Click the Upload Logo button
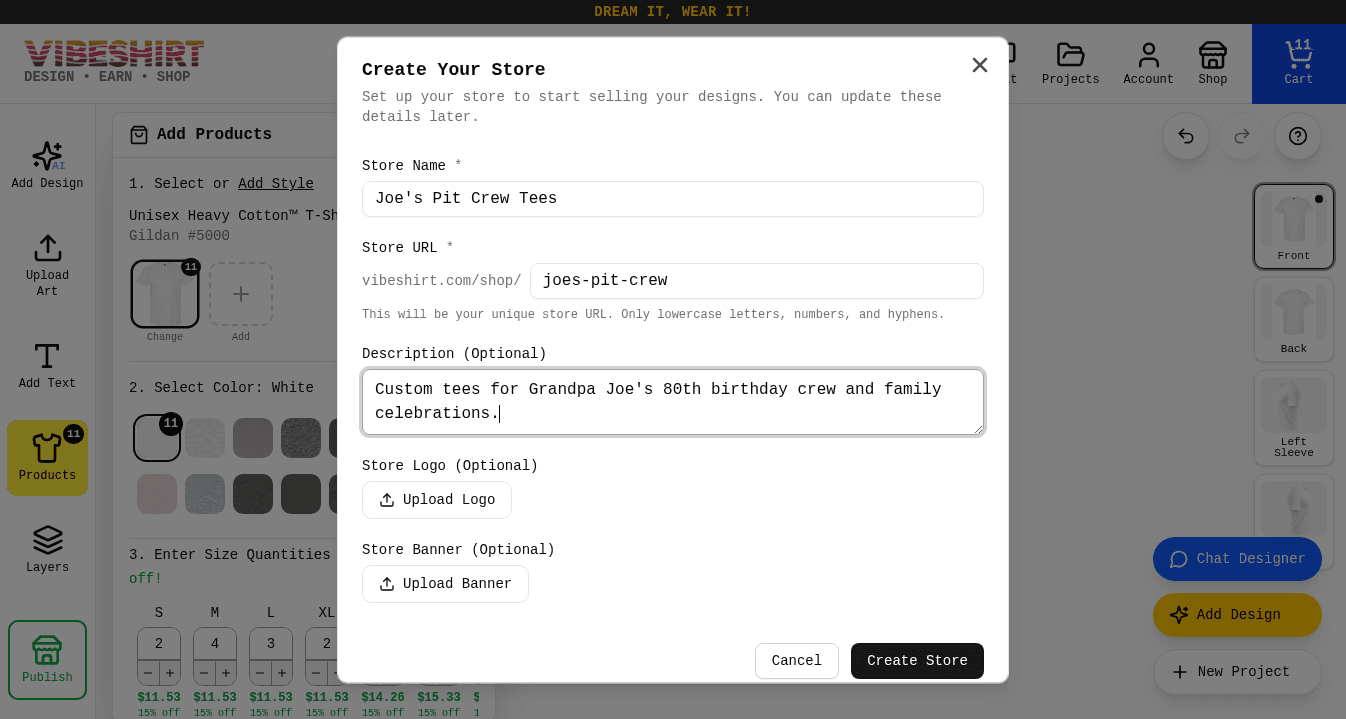Viewport: 1346px width, 719px height. (437, 500)
